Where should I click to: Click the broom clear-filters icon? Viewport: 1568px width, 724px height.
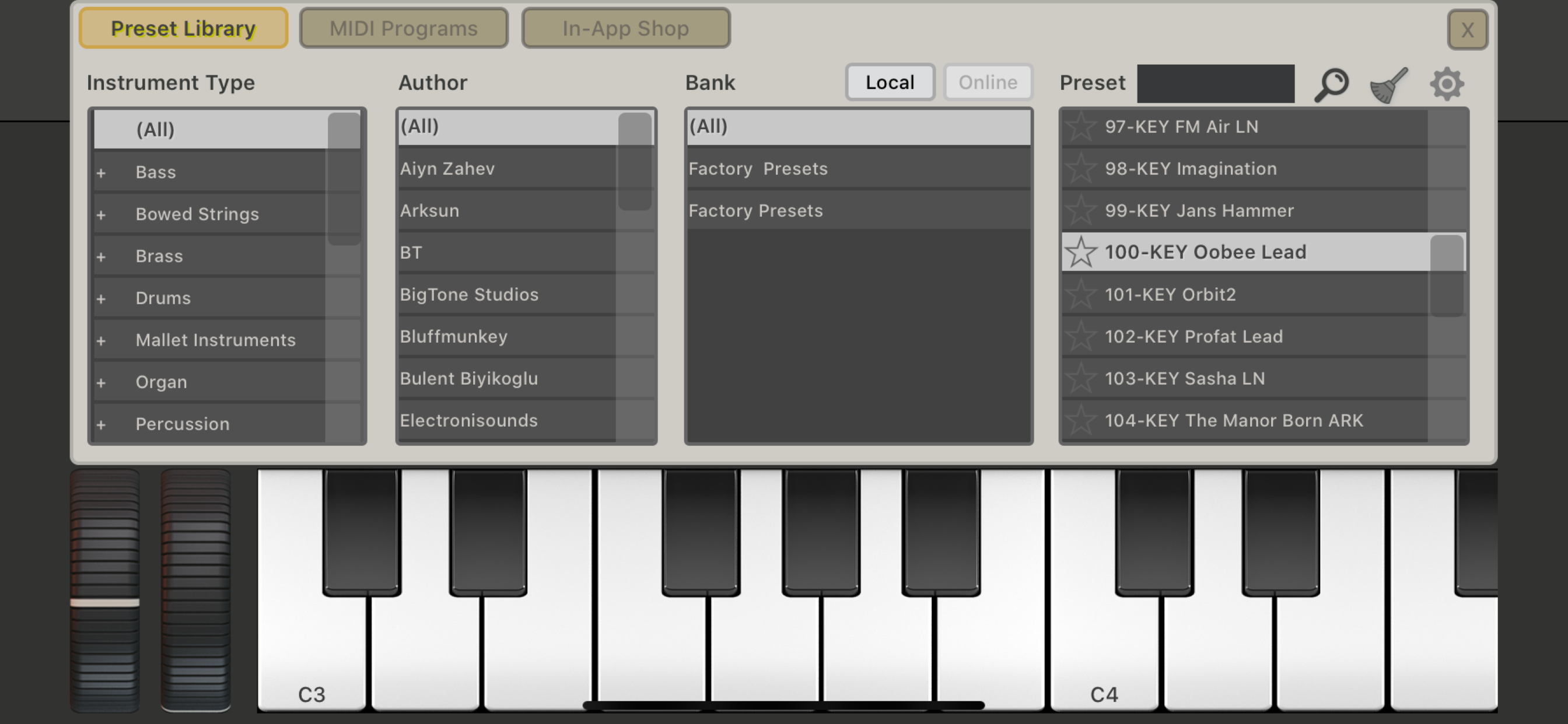coord(1388,85)
